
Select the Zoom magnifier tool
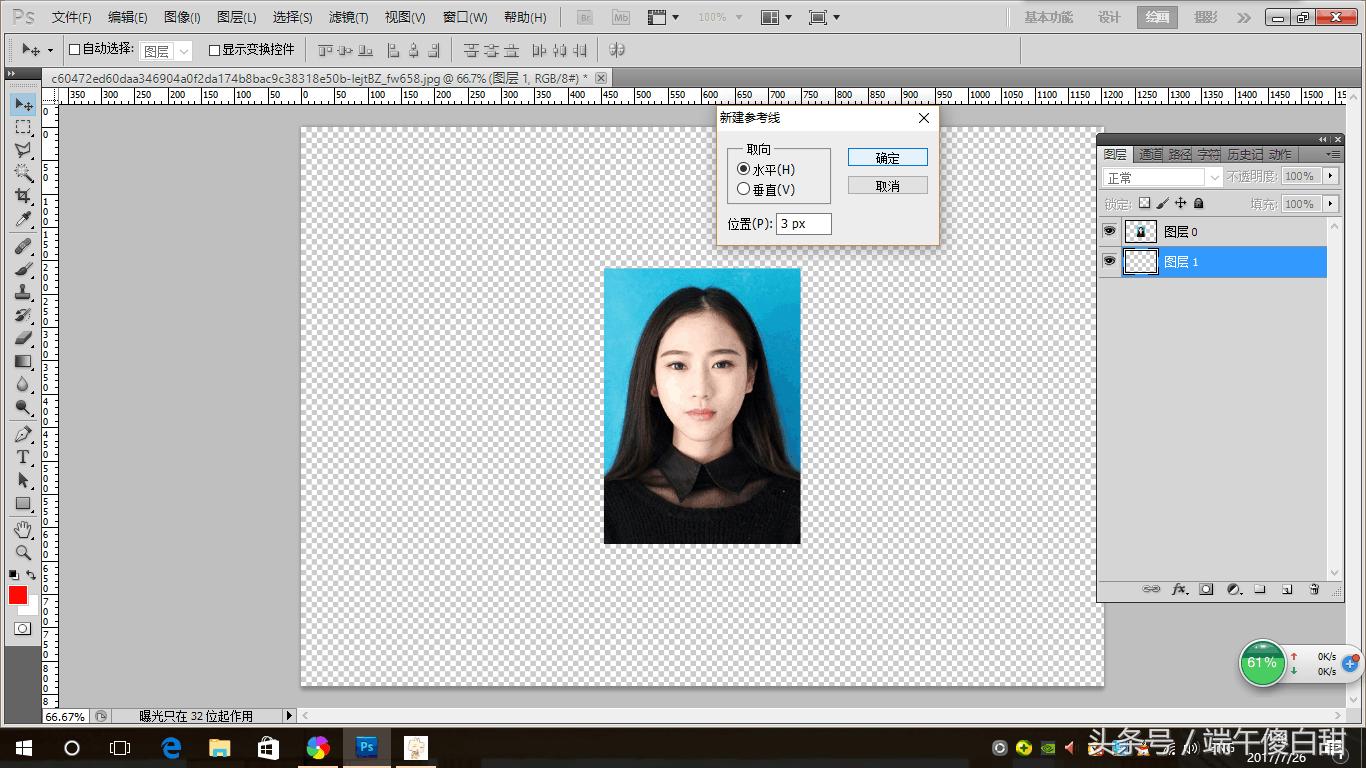[x=23, y=552]
